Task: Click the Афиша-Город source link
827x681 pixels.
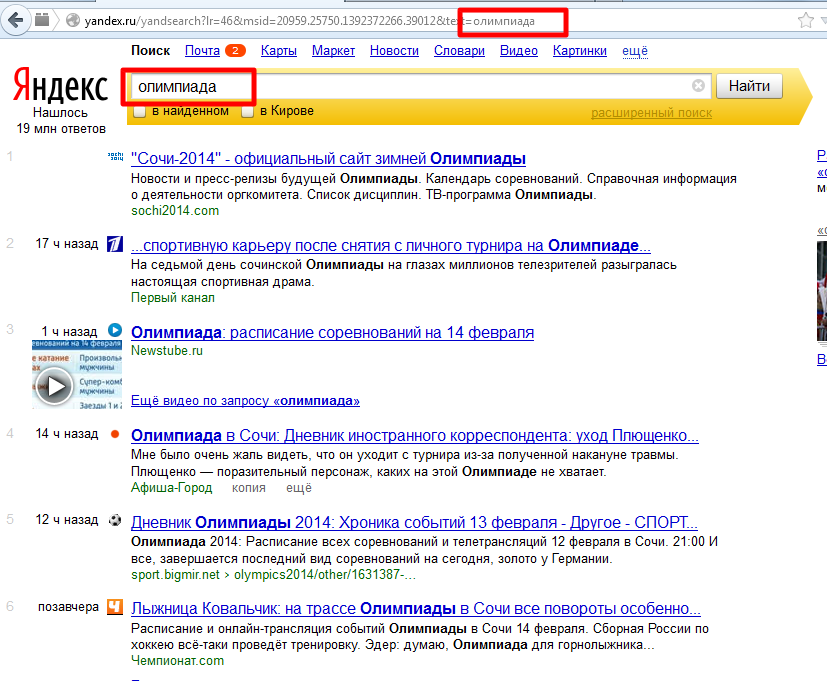Action: pyautogui.click(x=171, y=488)
